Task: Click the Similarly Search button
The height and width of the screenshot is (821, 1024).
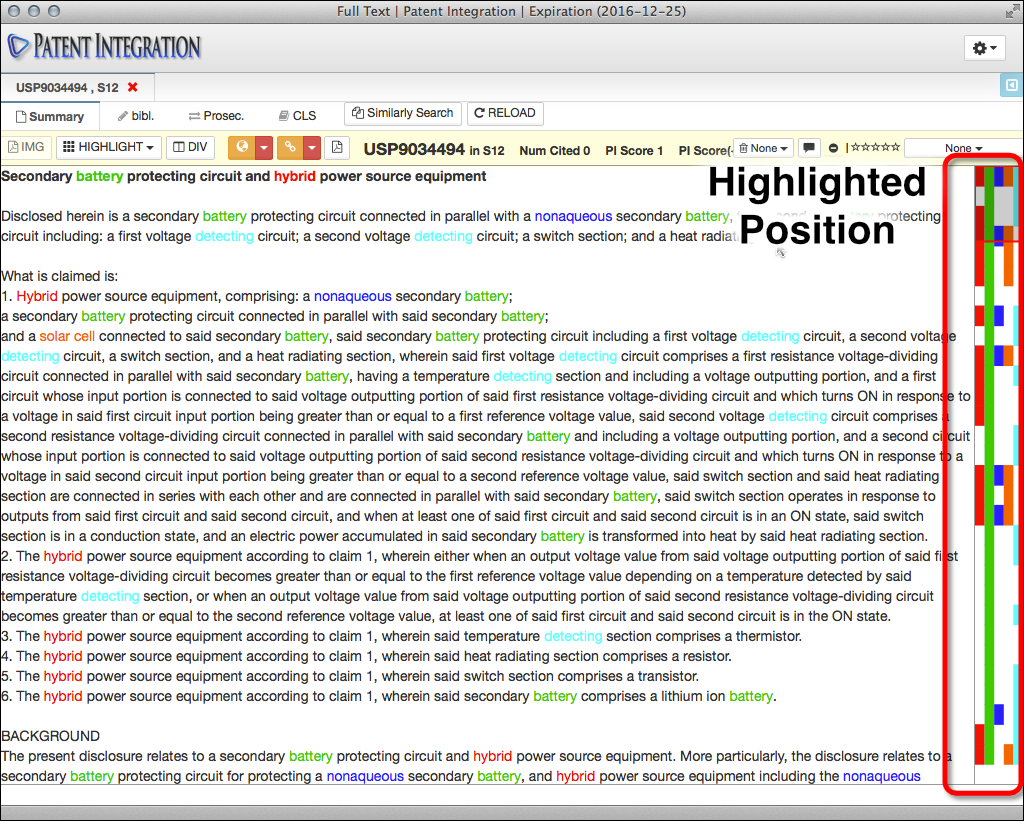Action: tap(402, 113)
